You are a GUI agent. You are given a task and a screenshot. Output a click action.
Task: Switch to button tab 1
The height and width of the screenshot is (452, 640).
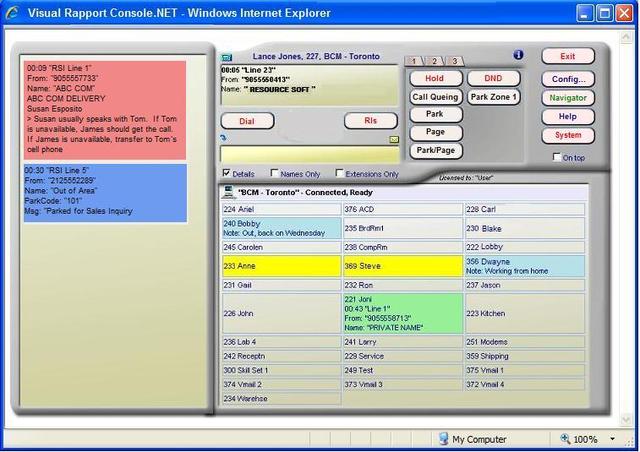pyautogui.click(x=413, y=61)
